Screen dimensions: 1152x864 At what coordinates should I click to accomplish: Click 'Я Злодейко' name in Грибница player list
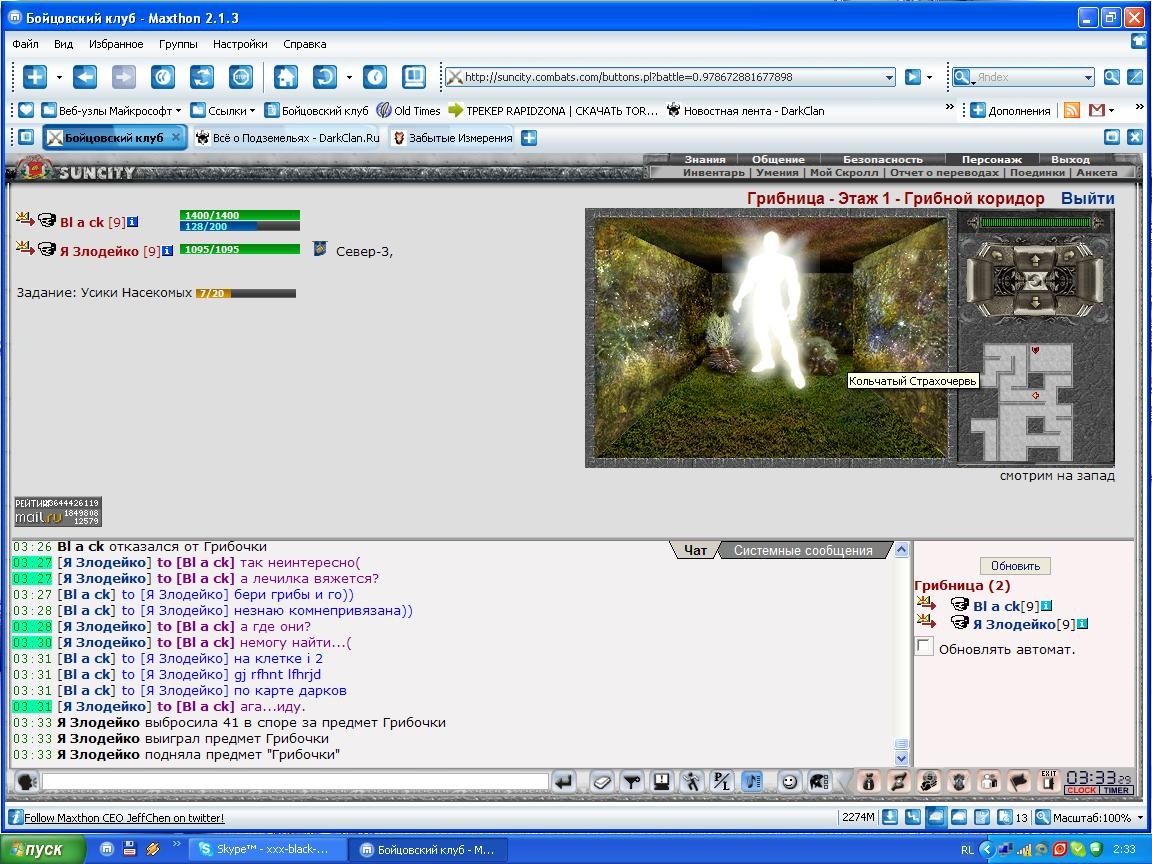click(x=1013, y=624)
